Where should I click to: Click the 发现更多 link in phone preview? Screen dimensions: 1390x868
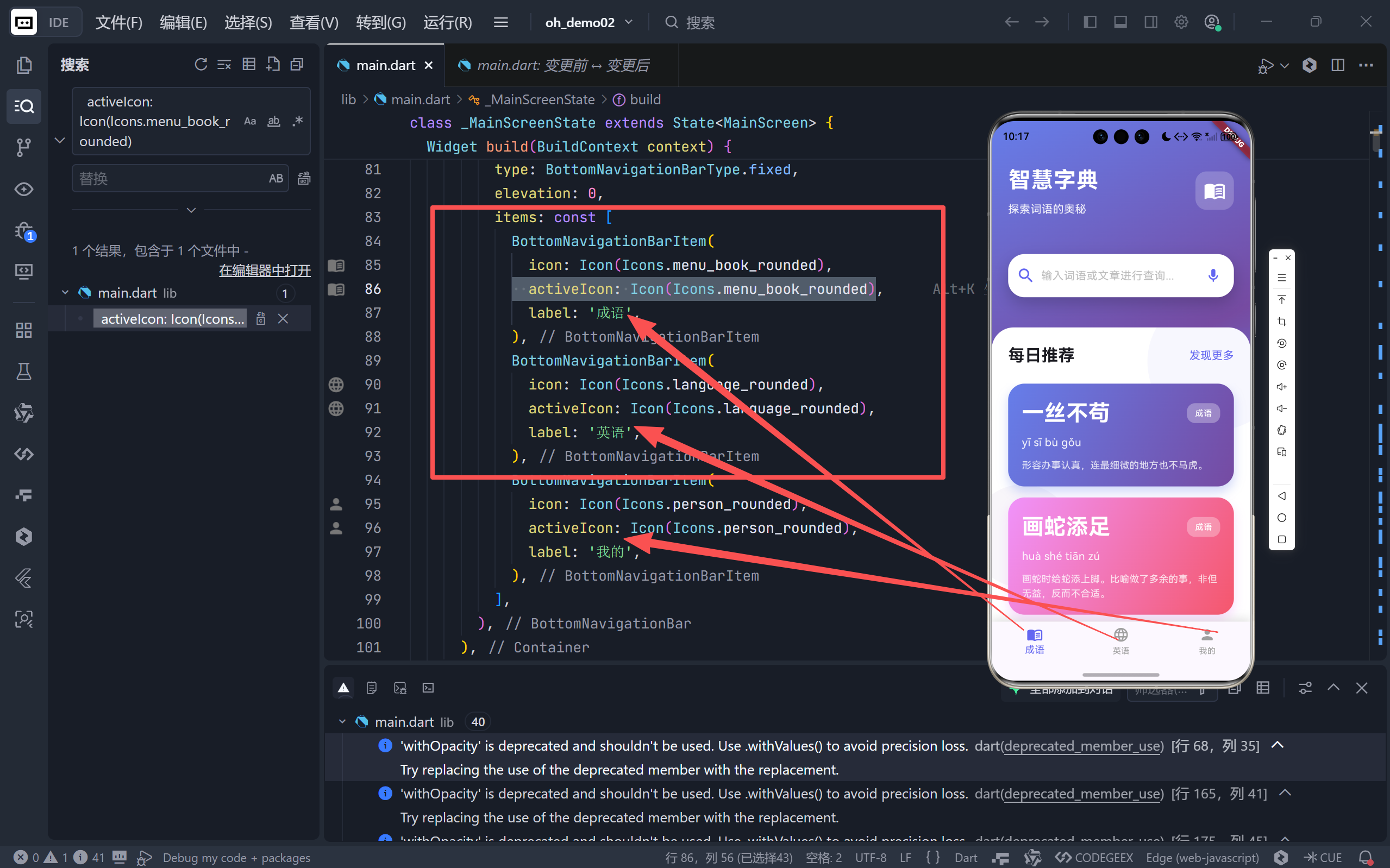coord(1210,355)
